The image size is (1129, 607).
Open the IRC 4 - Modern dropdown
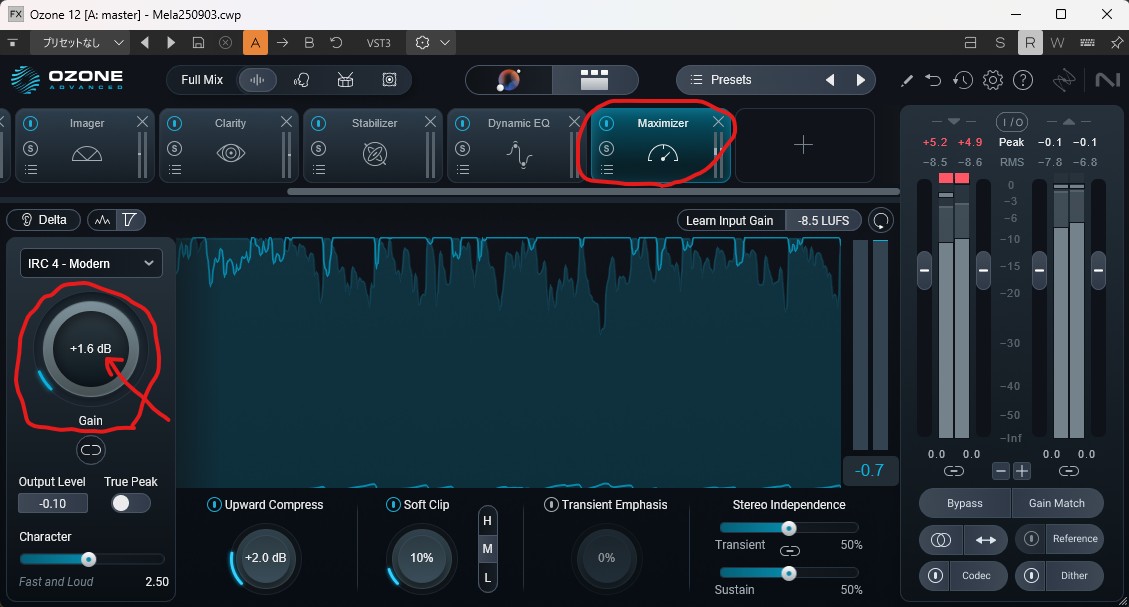(x=91, y=264)
